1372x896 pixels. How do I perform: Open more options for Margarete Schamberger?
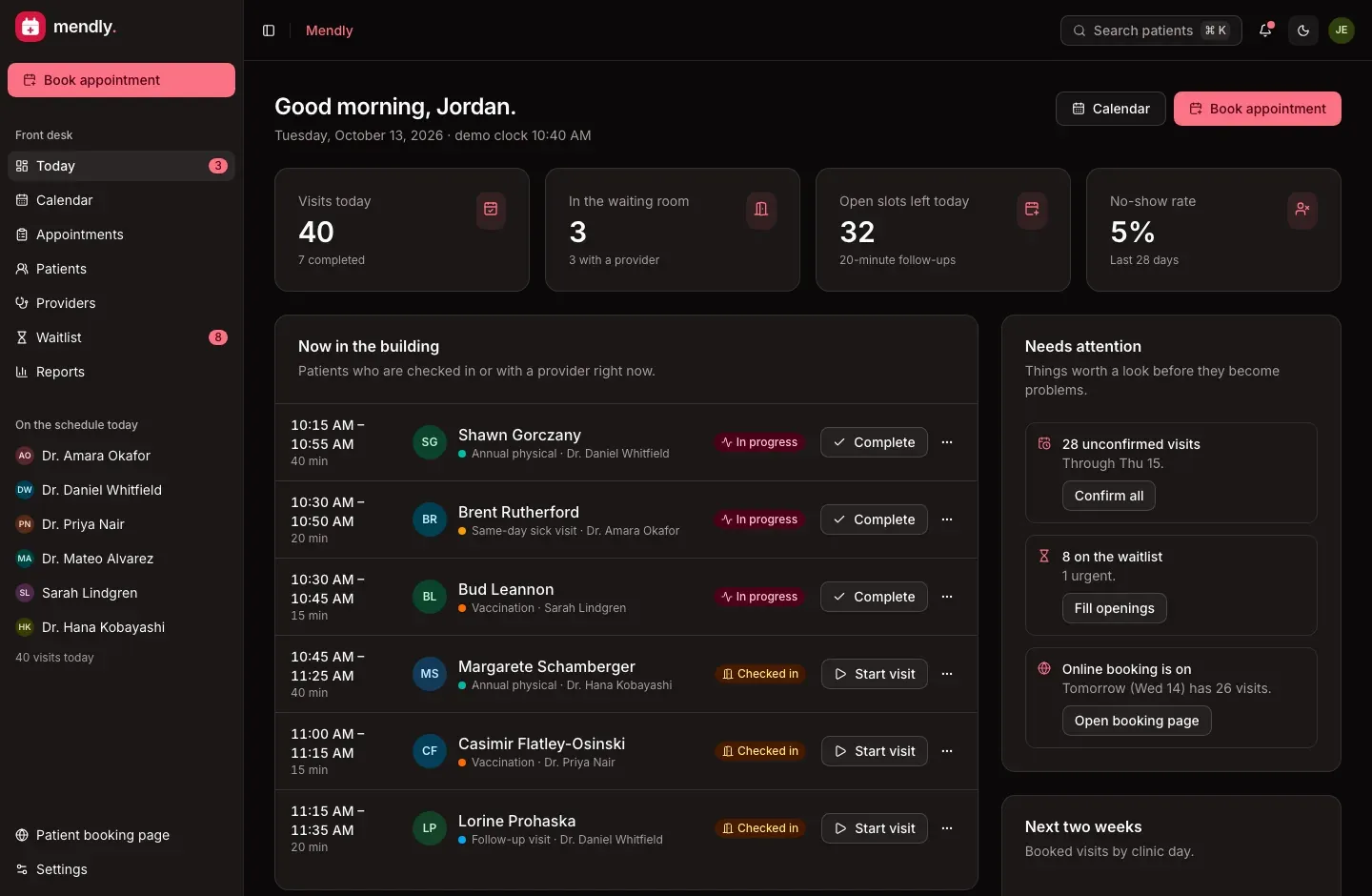[x=947, y=674]
